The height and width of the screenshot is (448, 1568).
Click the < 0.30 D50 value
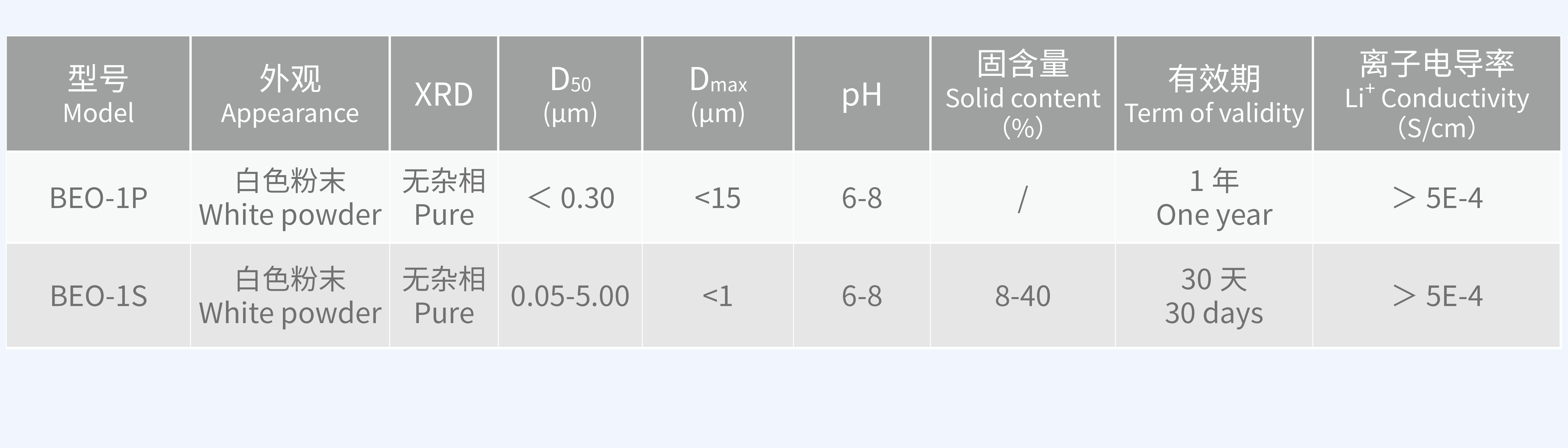click(x=570, y=198)
